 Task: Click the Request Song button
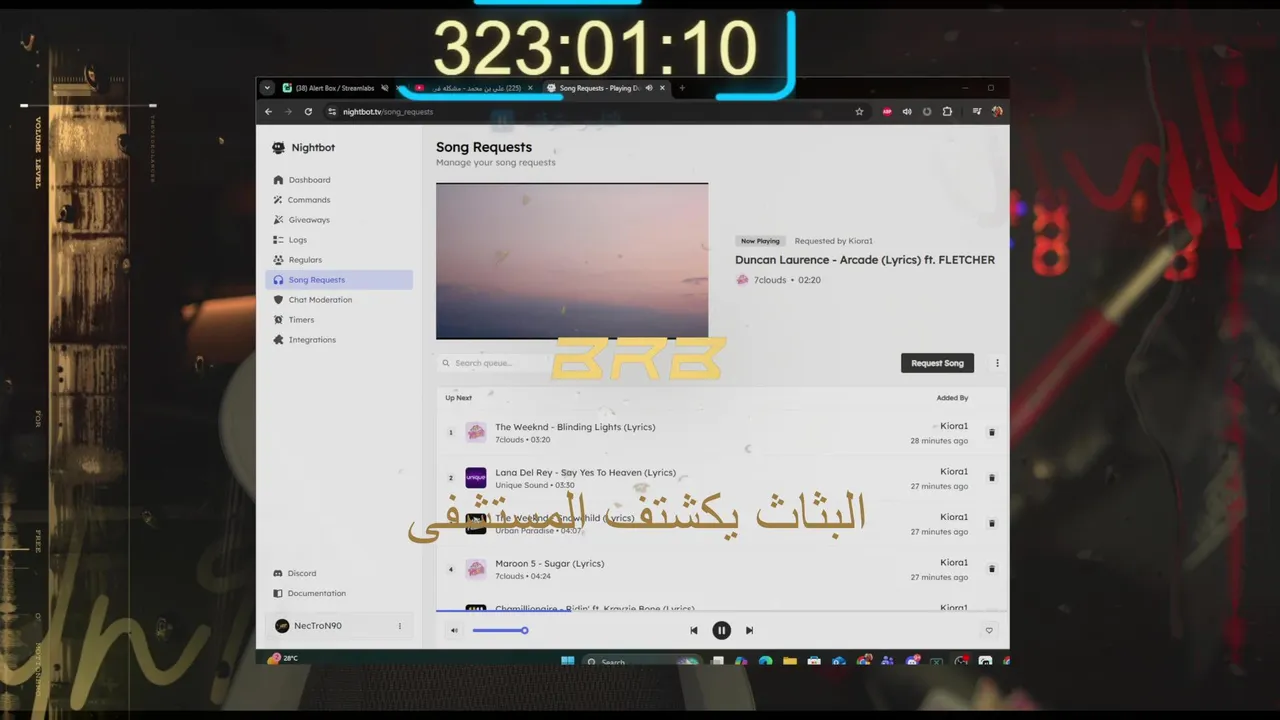937,363
